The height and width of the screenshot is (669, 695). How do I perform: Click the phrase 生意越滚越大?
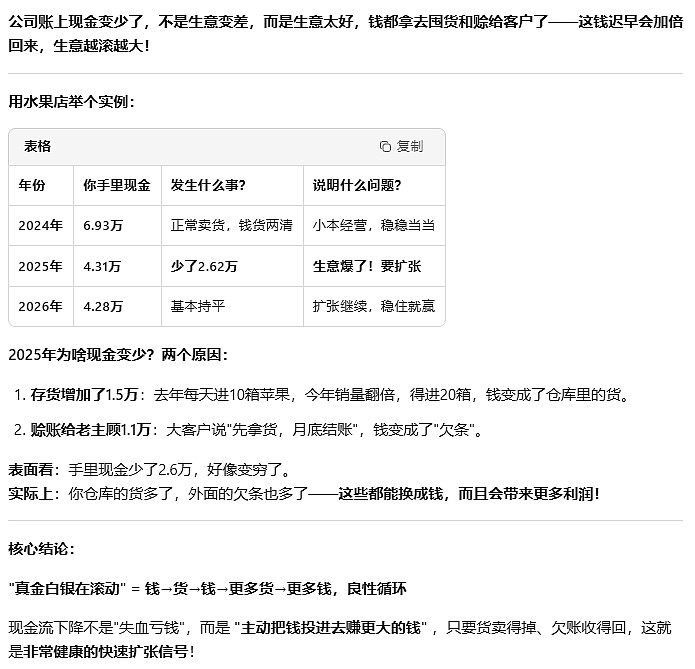tap(98, 45)
